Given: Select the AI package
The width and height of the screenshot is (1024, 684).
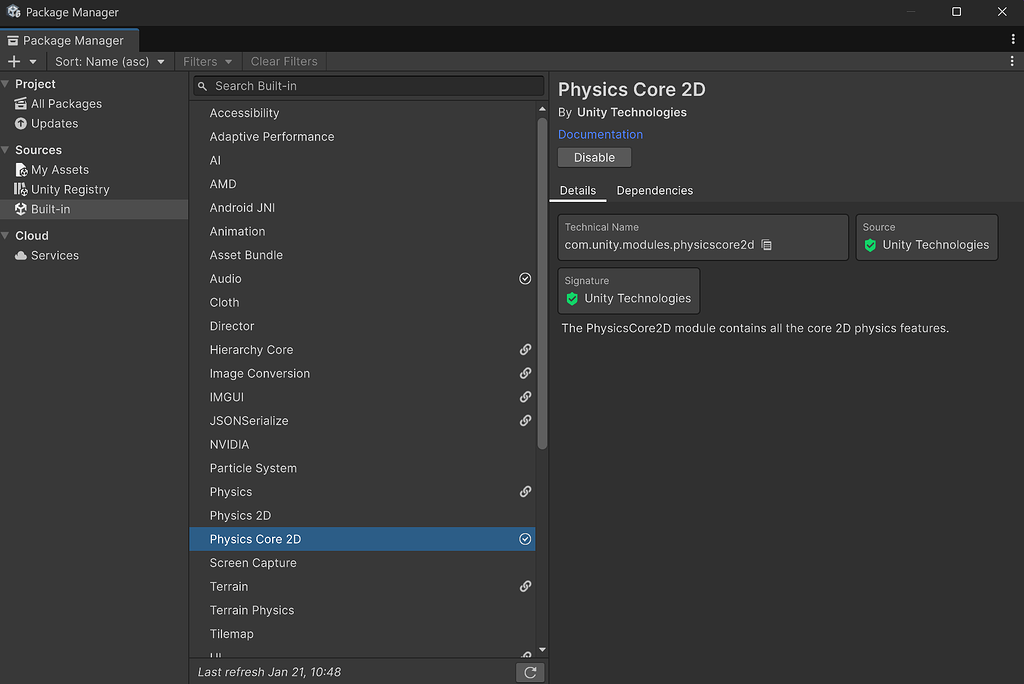Looking at the screenshot, I should (362, 160).
